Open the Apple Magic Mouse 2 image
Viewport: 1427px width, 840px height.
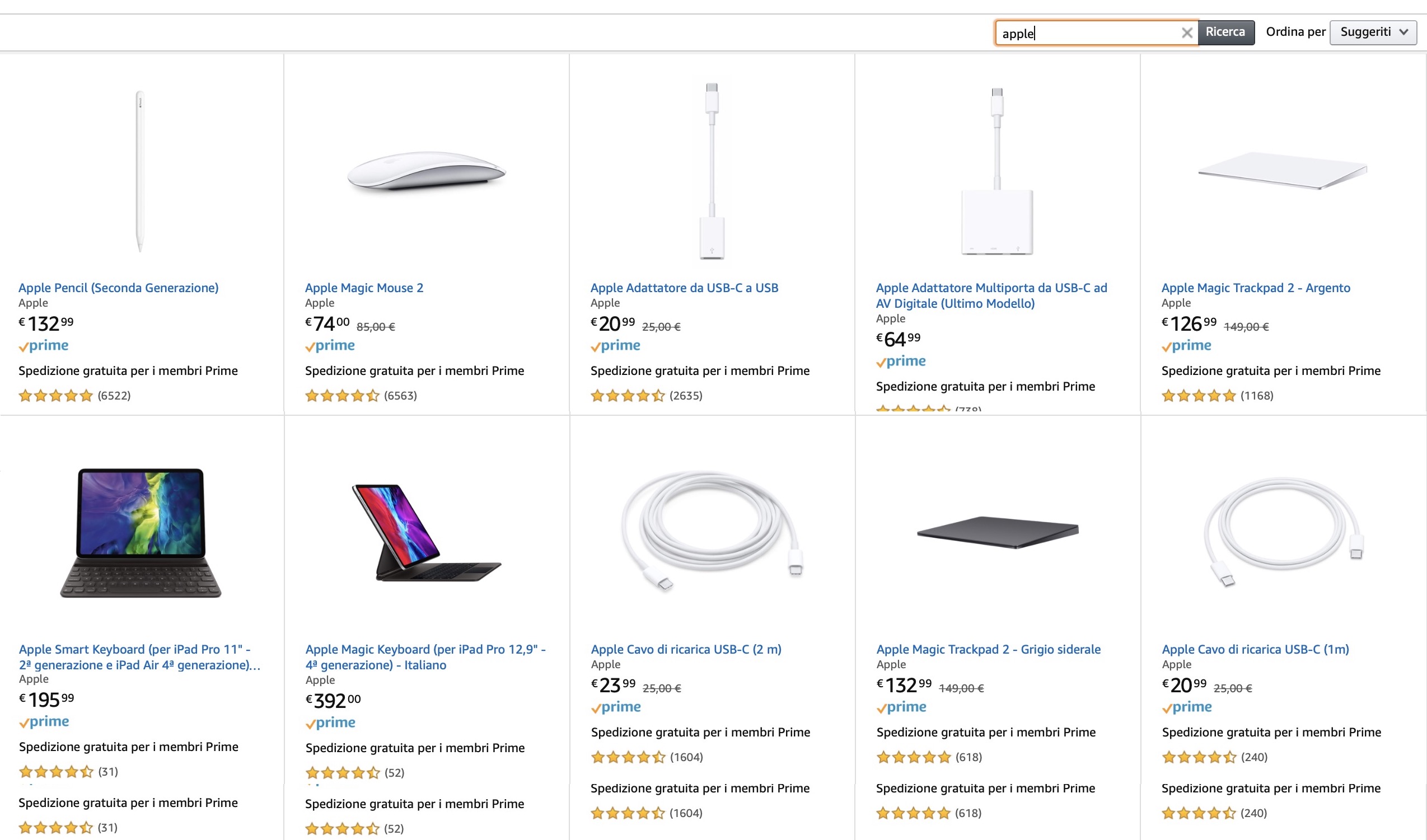[427, 171]
